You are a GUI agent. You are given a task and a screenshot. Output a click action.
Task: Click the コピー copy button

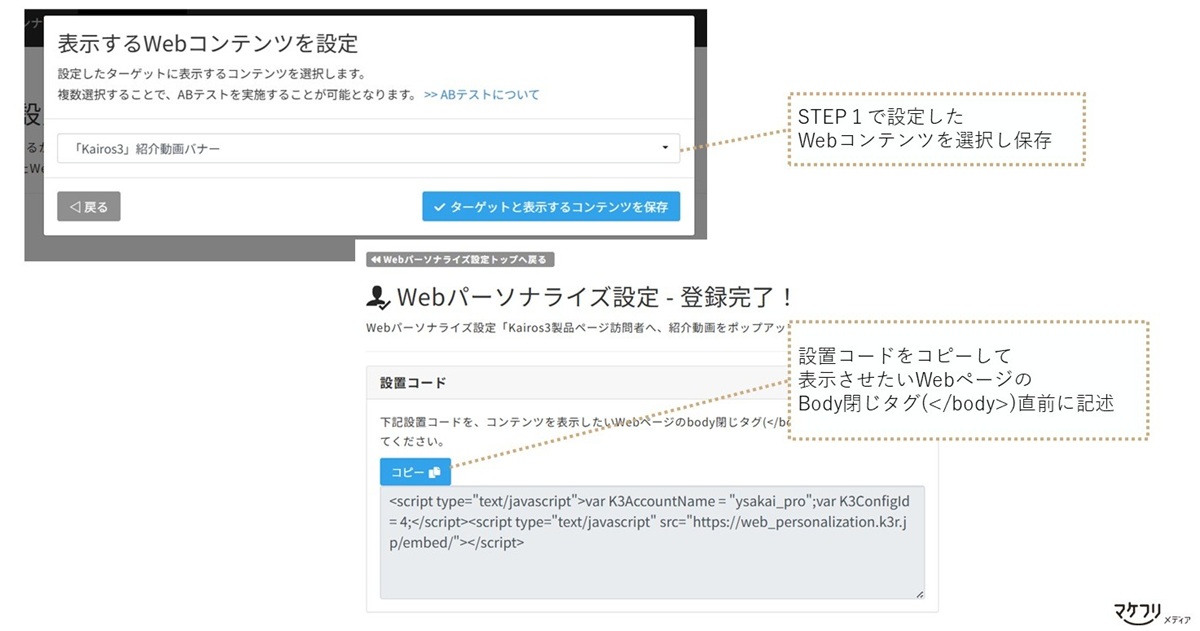415,472
